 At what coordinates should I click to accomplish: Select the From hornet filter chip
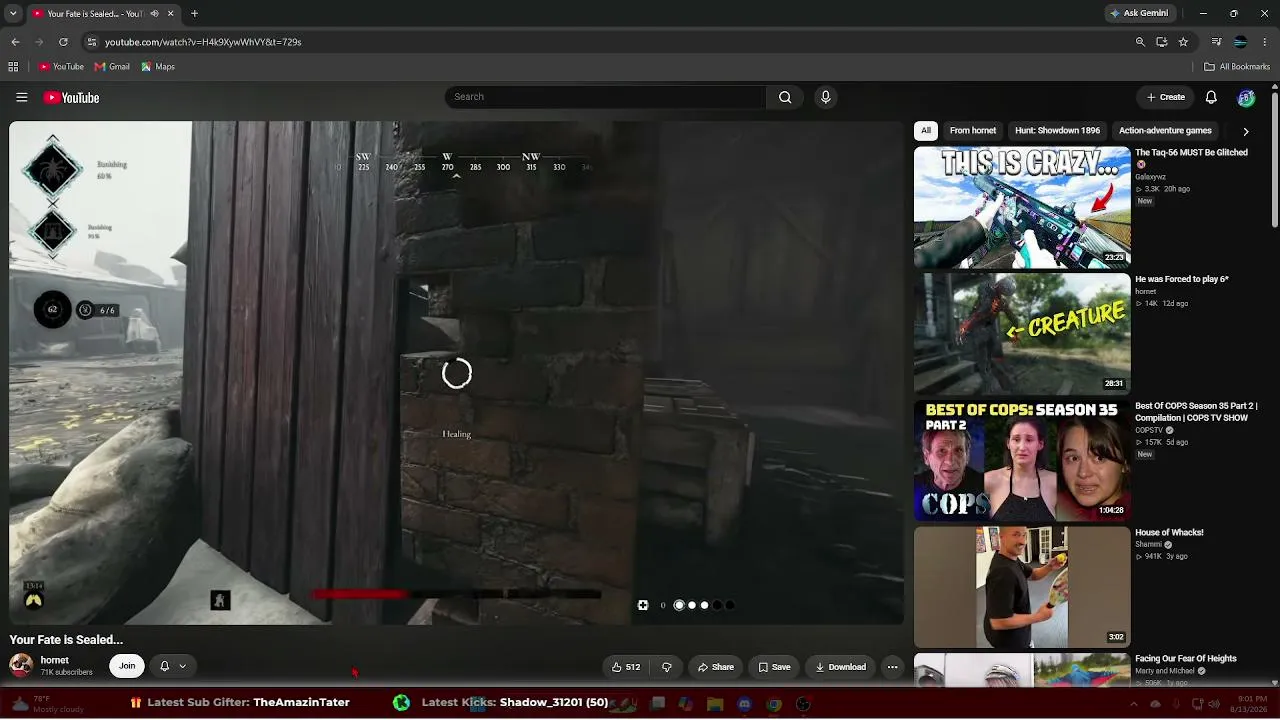point(973,131)
